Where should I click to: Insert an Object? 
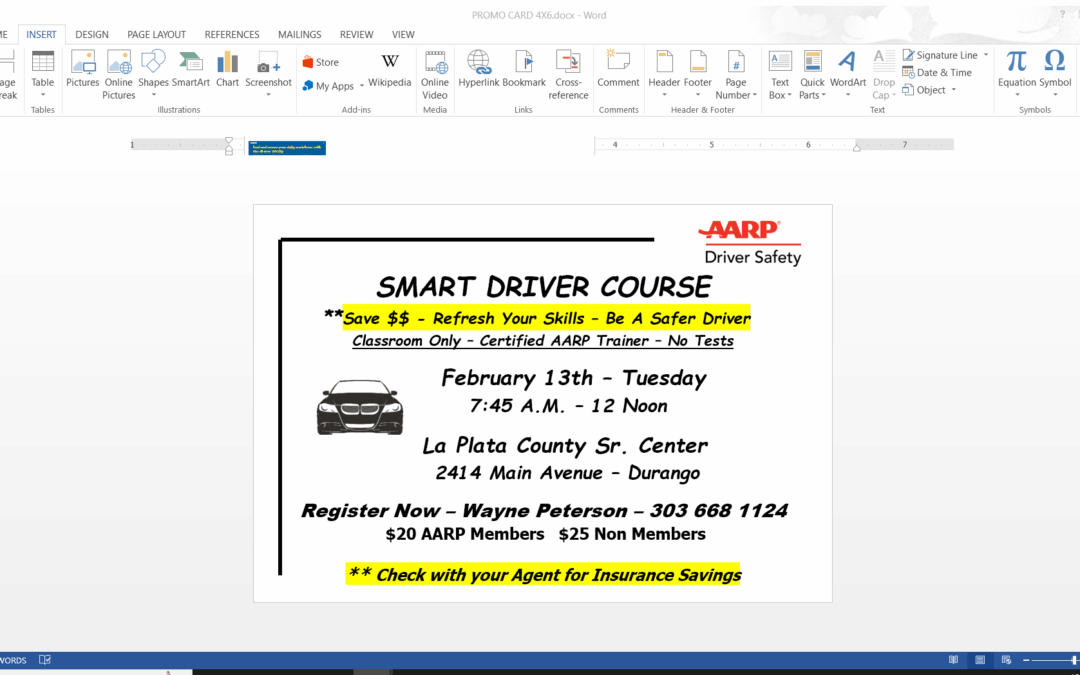tap(924, 90)
